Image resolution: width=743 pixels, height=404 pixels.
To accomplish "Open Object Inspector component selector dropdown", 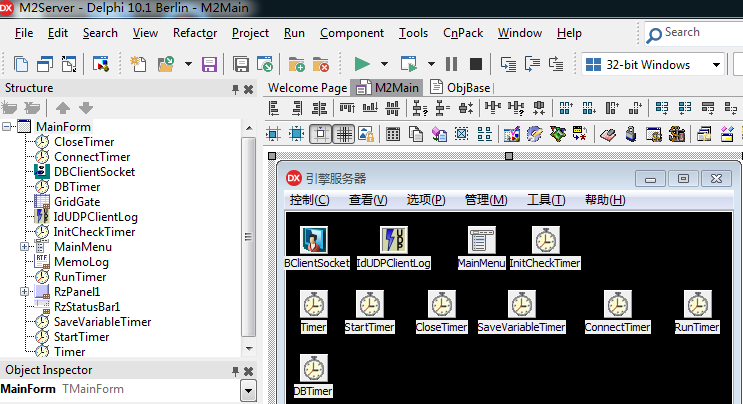I will (248, 391).
